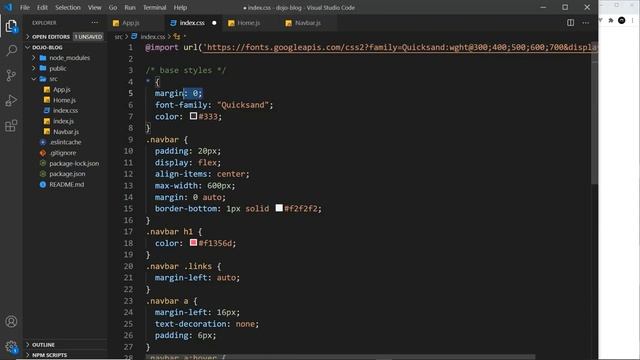Open the Terminal menu
The width and height of the screenshot is (640, 360).
pyautogui.click(x=155, y=7)
